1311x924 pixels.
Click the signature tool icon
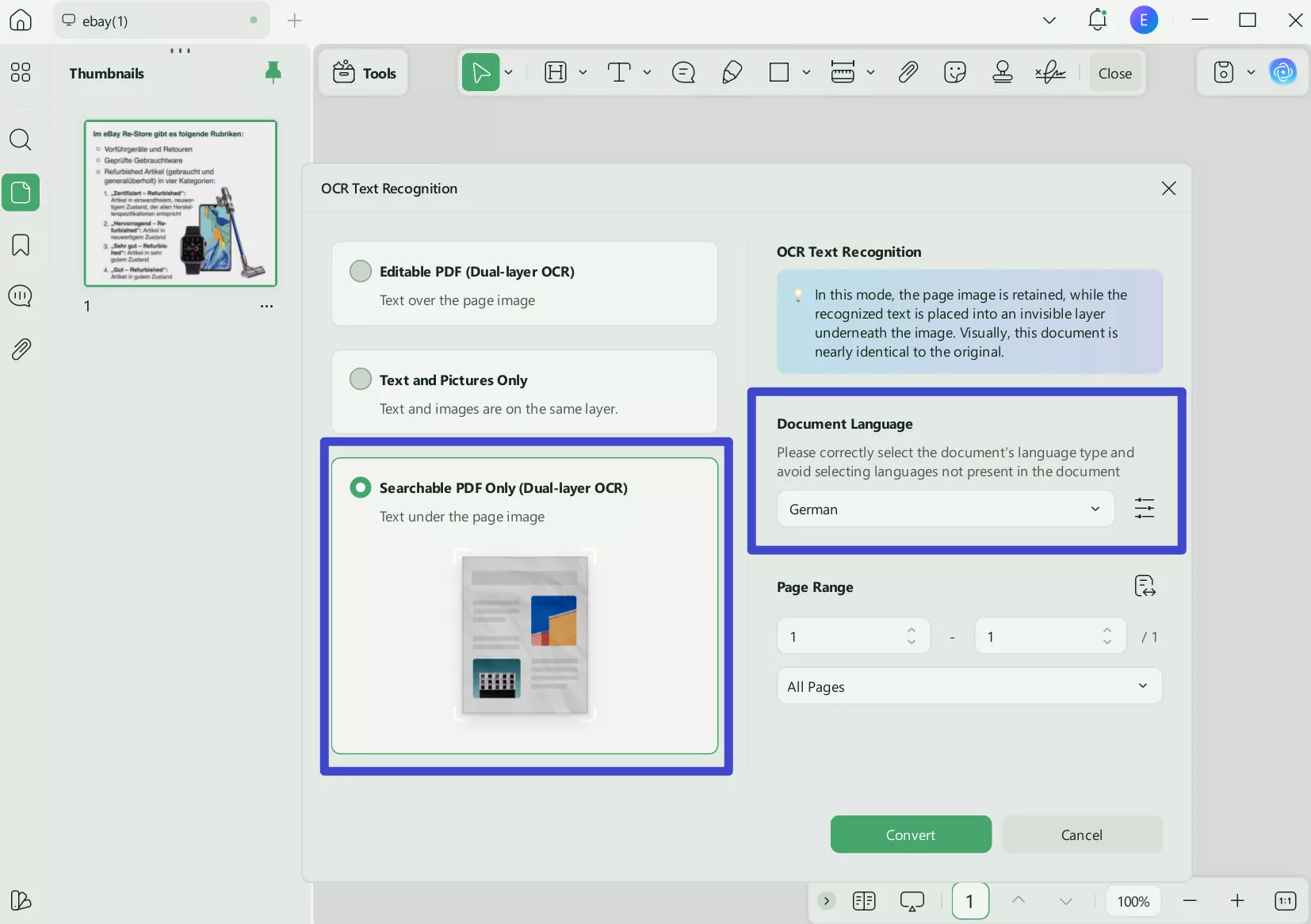pyautogui.click(x=1050, y=73)
